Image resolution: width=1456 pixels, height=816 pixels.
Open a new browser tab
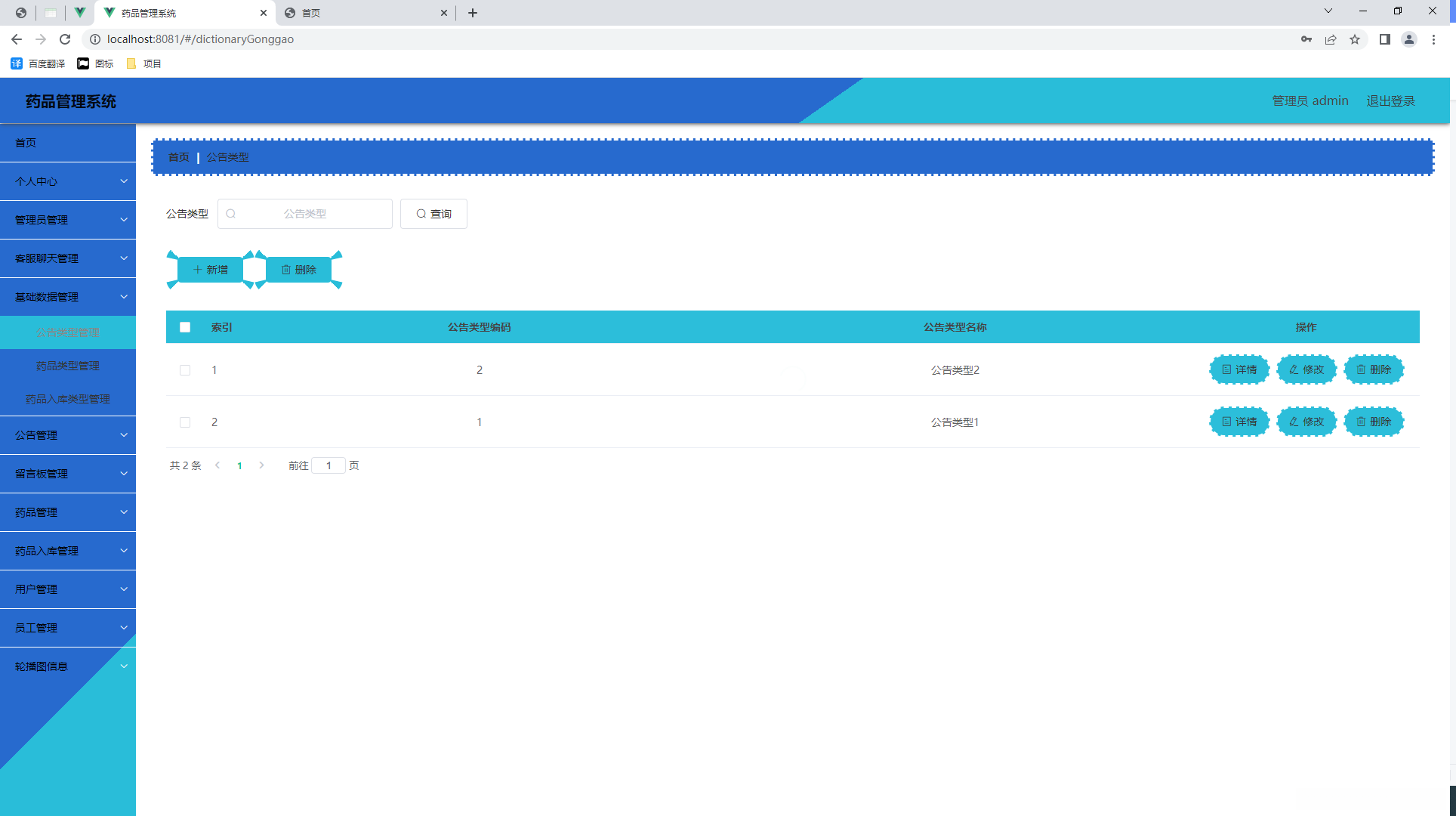pyautogui.click(x=473, y=13)
